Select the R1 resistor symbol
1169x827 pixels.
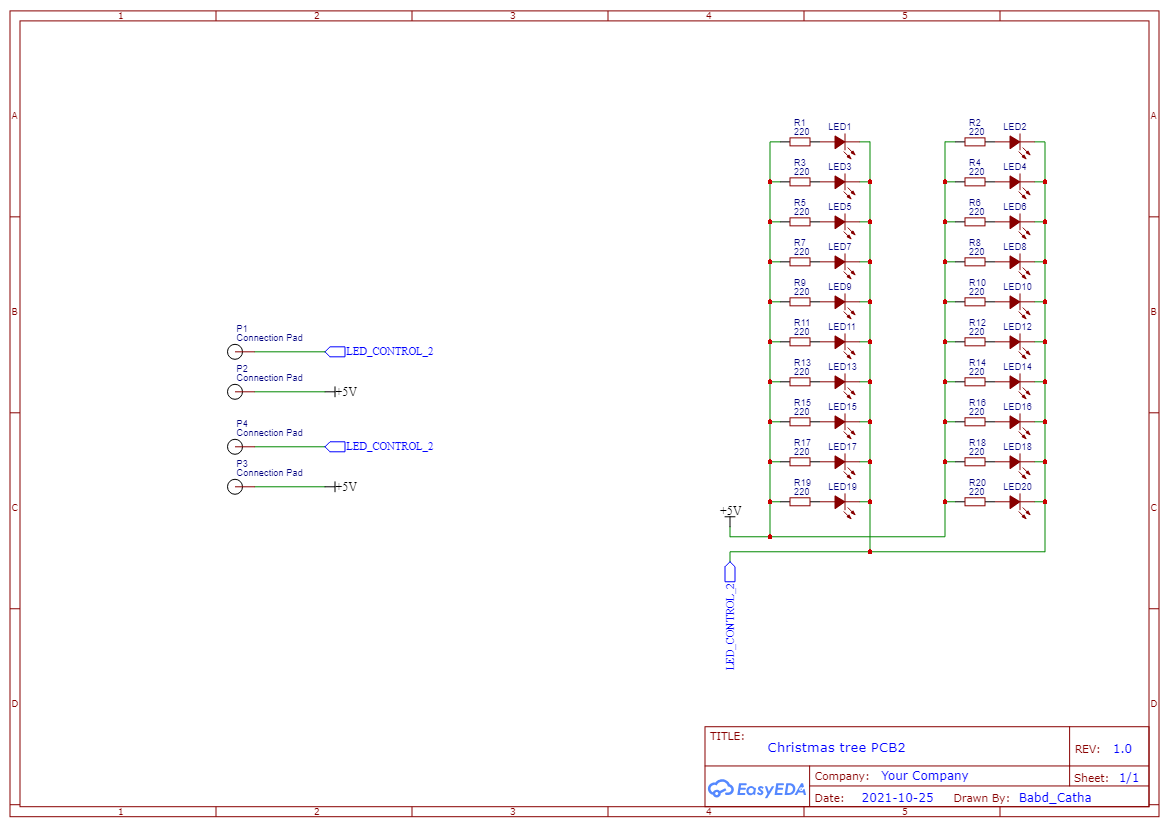pyautogui.click(x=798, y=140)
